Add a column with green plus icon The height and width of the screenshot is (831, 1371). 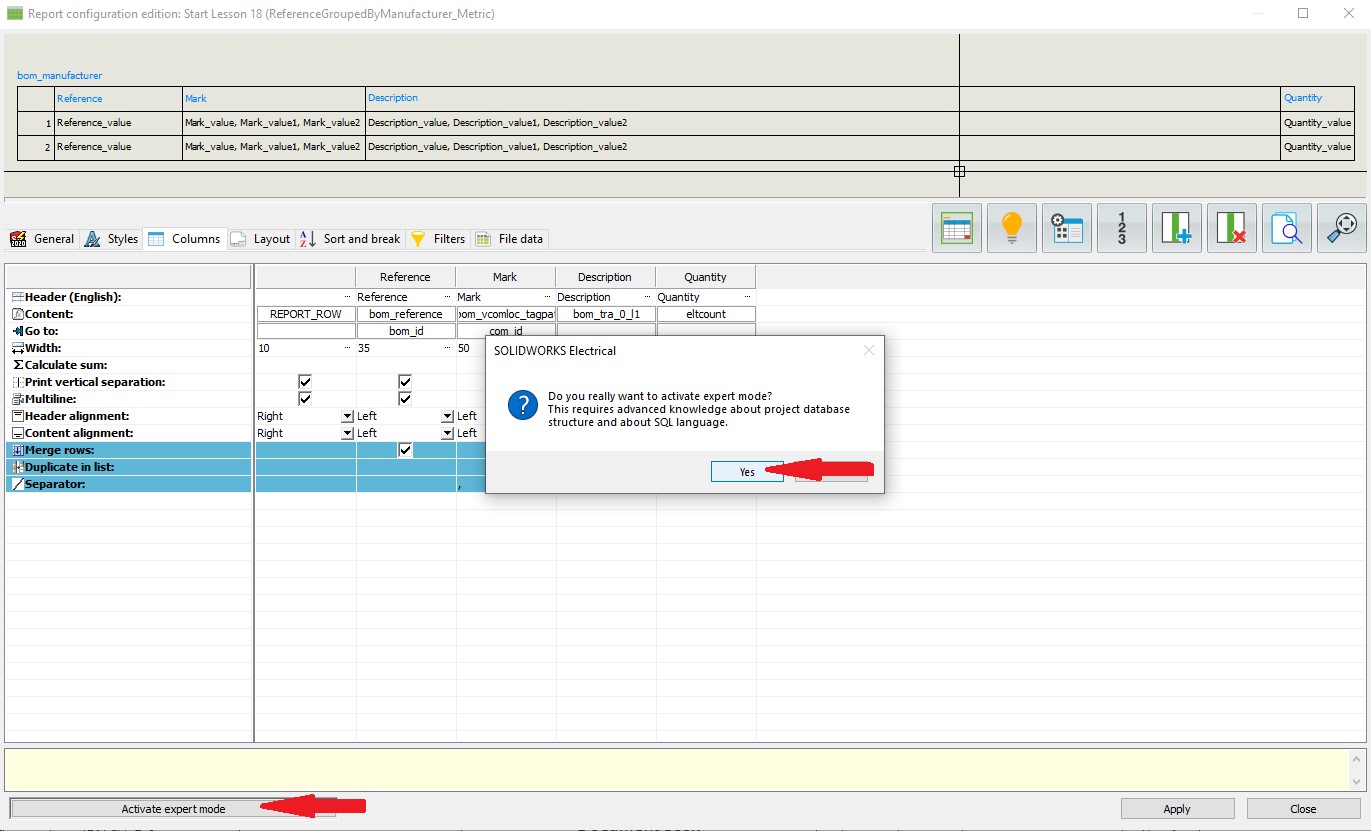pyautogui.click(x=1176, y=228)
